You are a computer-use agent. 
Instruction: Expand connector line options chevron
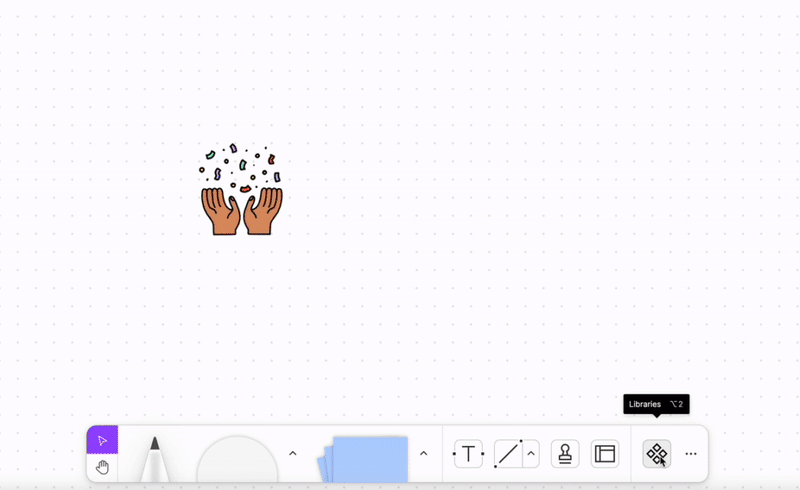(531, 453)
